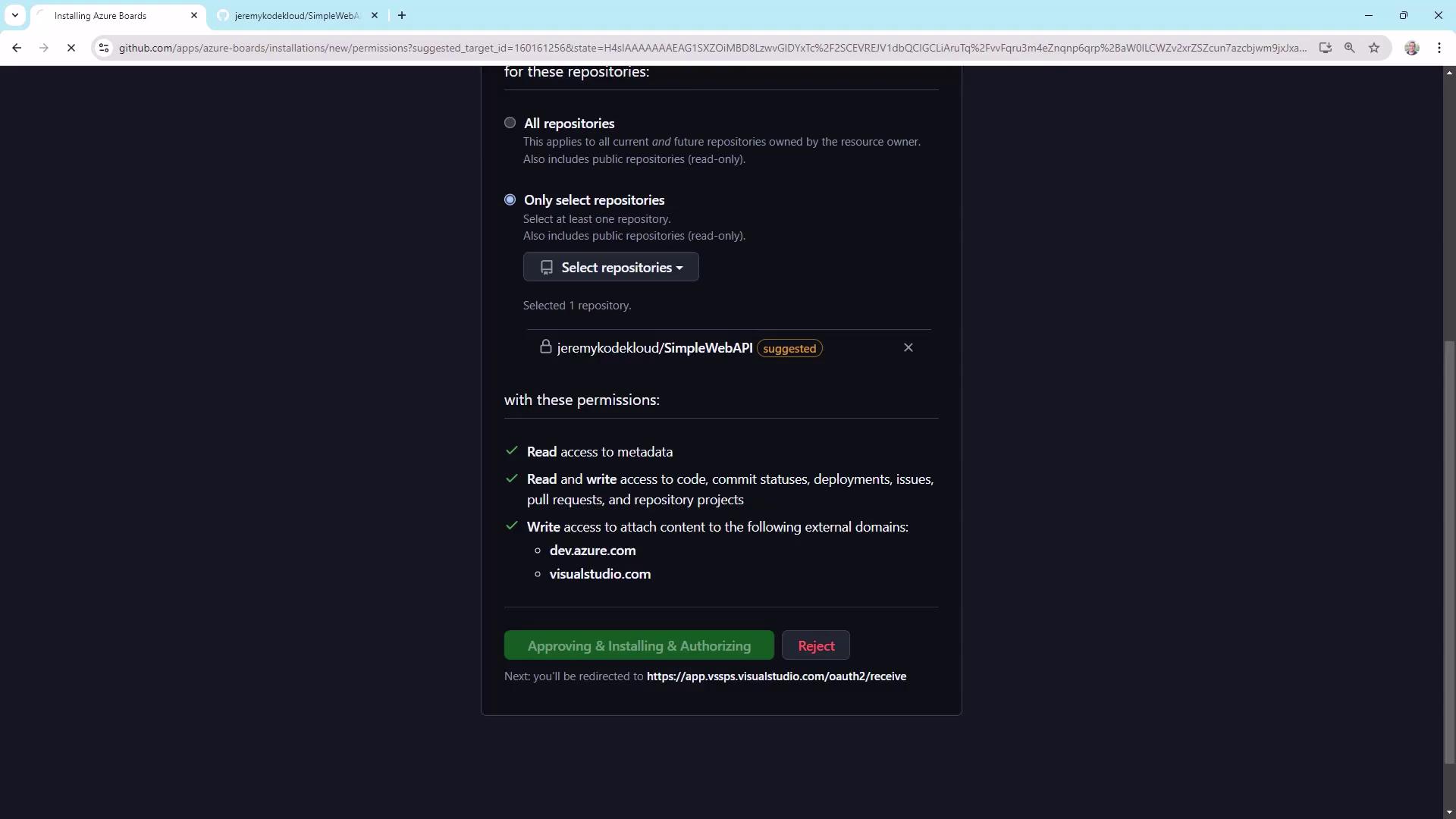View site information icon beside the URL
The image size is (1456, 819).
104,48
